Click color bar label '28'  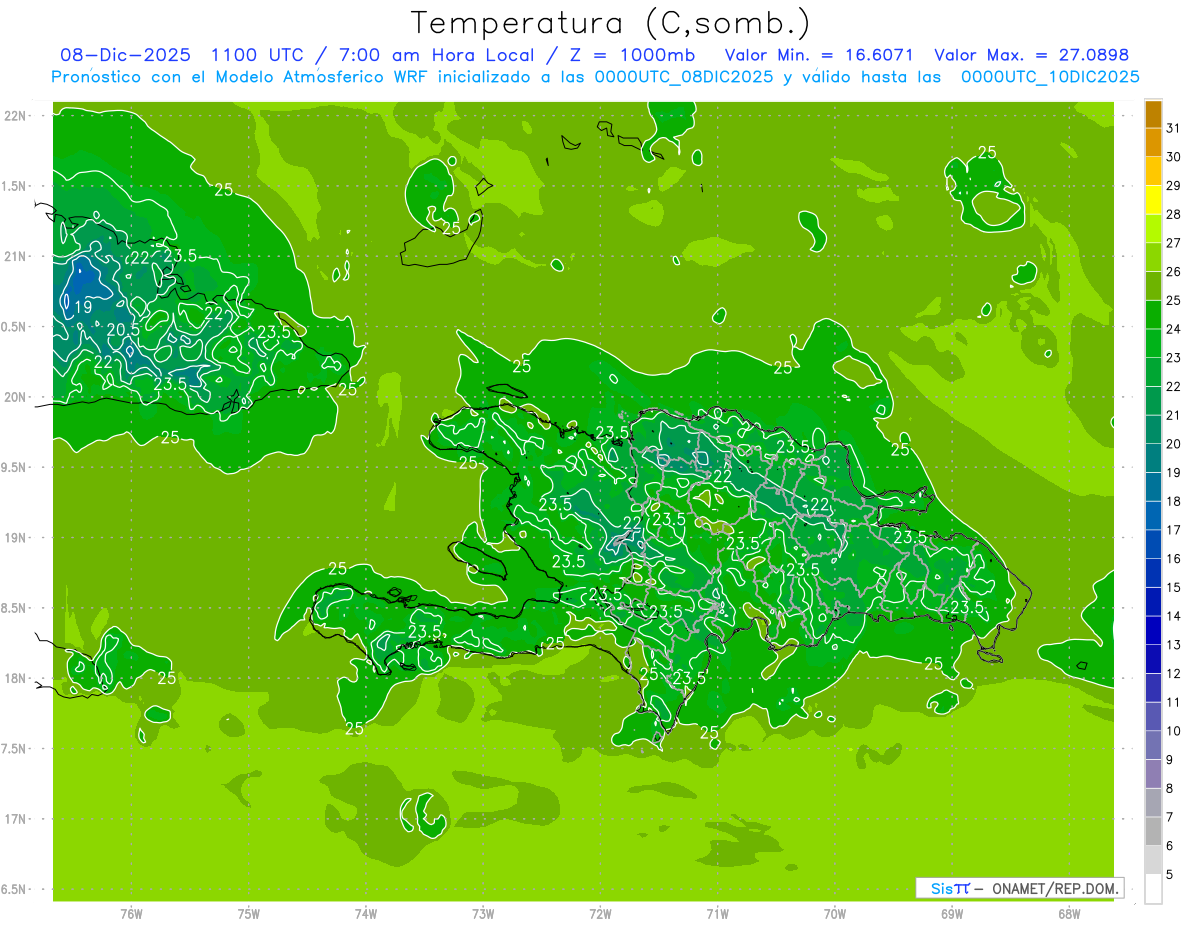click(1174, 214)
